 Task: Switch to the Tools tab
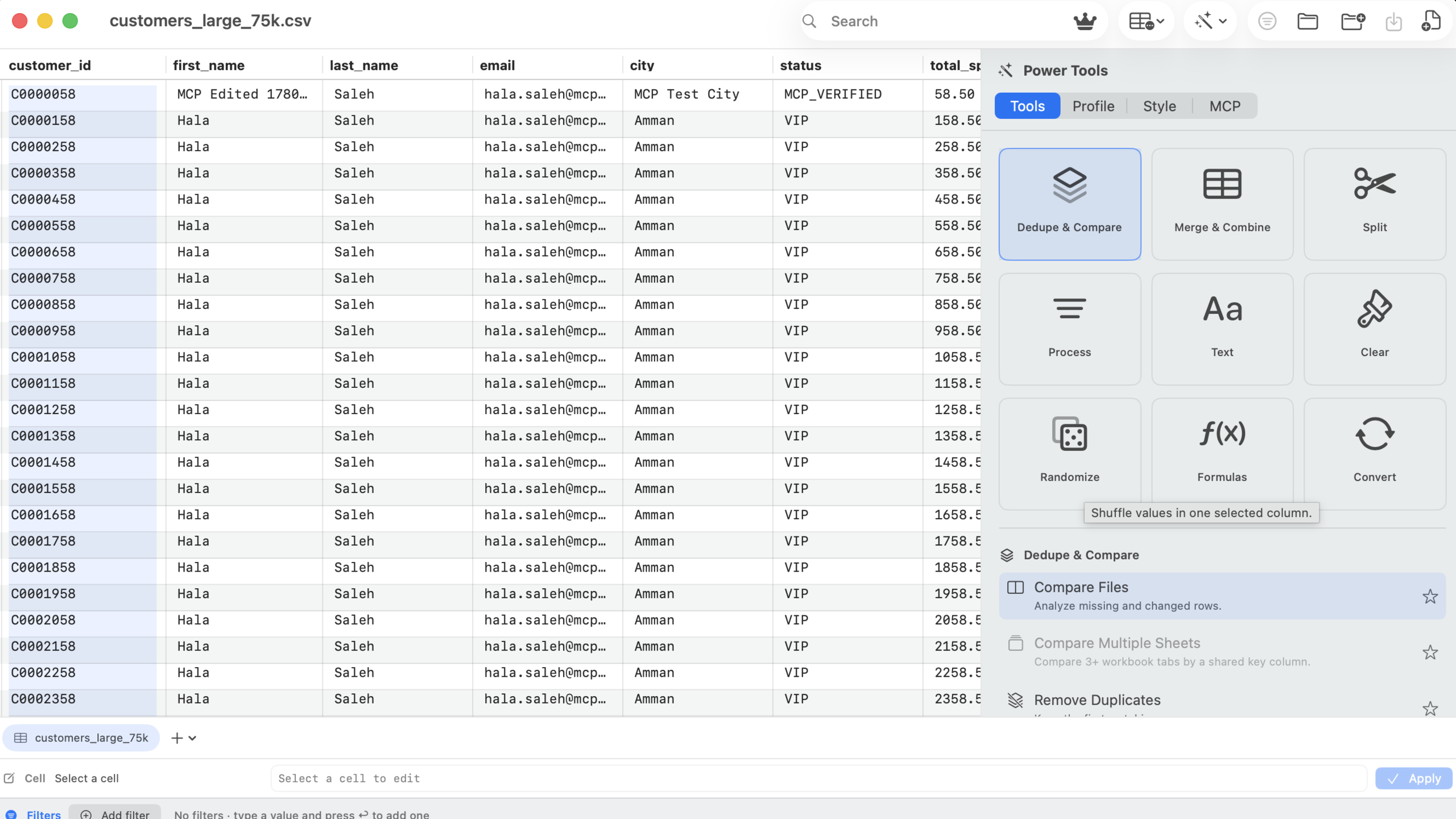[x=1027, y=106]
